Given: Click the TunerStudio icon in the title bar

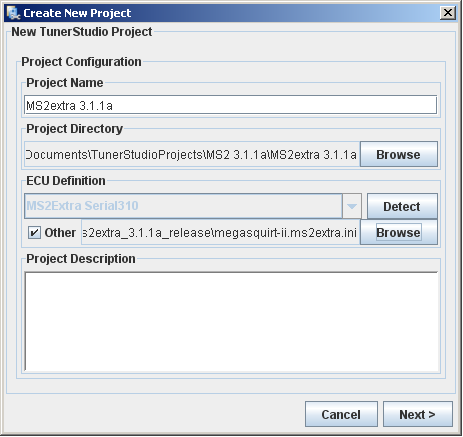Looking at the screenshot, I should click(x=13, y=13).
